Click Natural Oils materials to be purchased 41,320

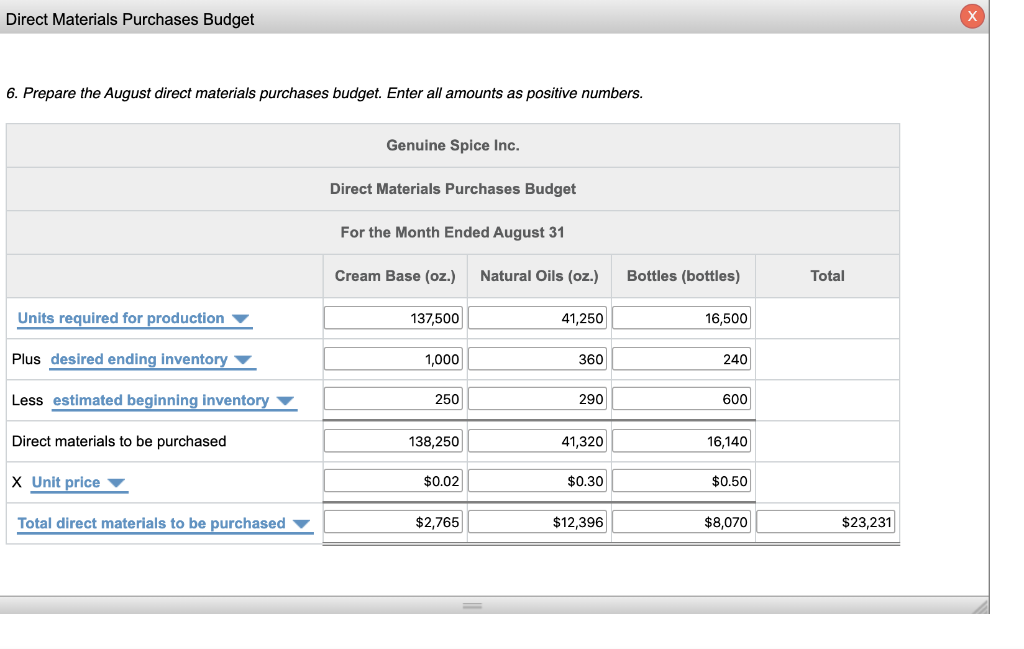(537, 441)
